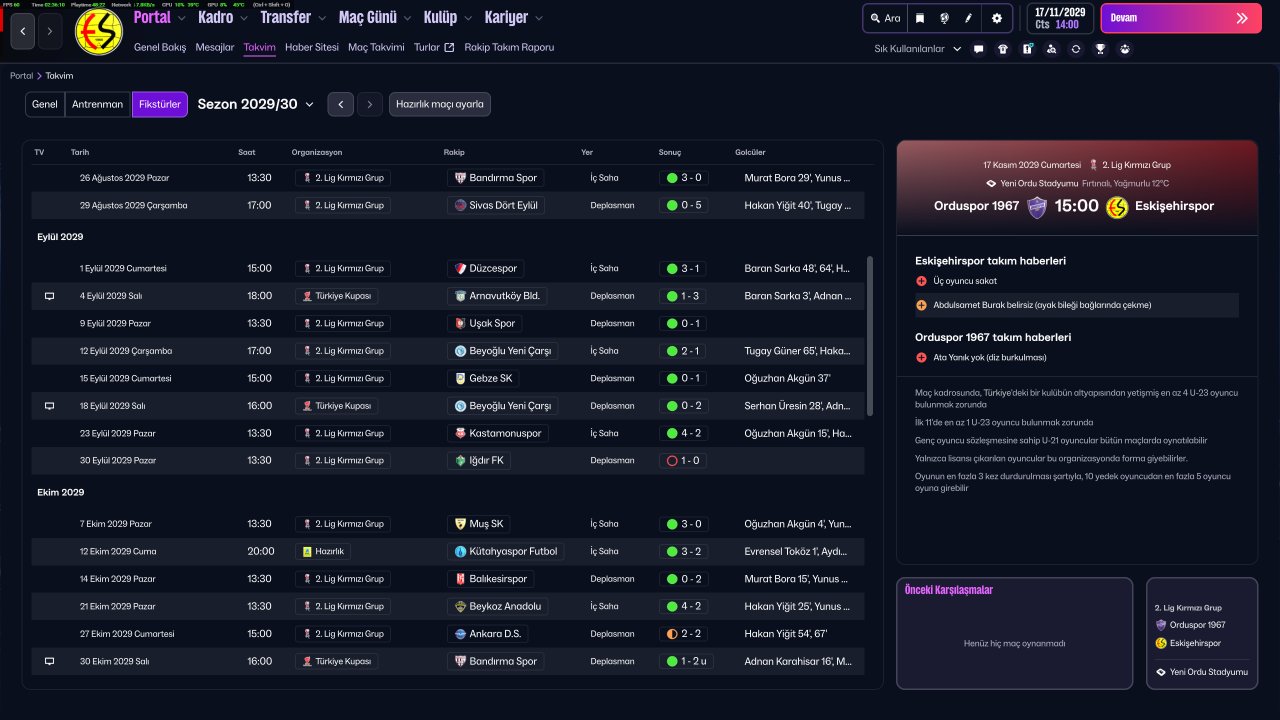Click orange doubt icon beside Abdulsamet Burak
Screen dimensions: 1280x720
[x=921, y=305]
